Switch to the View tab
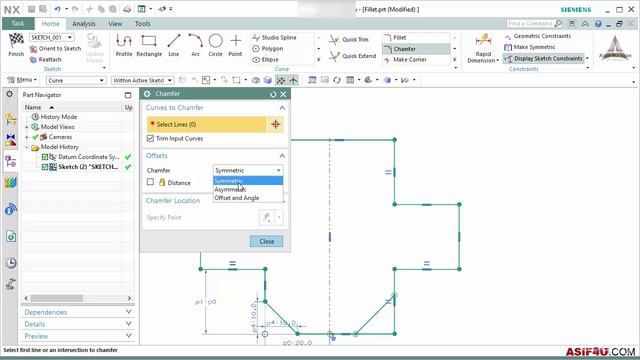This screenshot has width=640, height=360. click(115, 24)
